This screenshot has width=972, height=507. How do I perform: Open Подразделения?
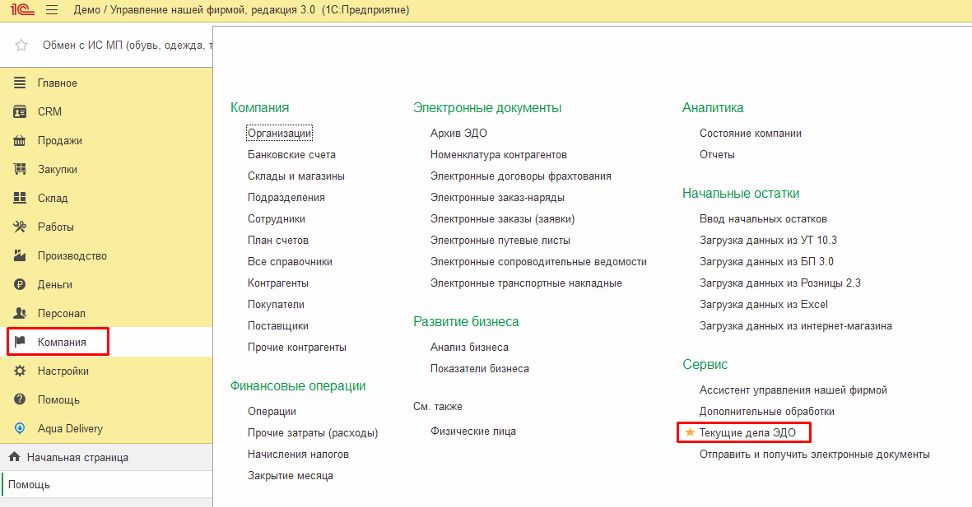(286, 197)
